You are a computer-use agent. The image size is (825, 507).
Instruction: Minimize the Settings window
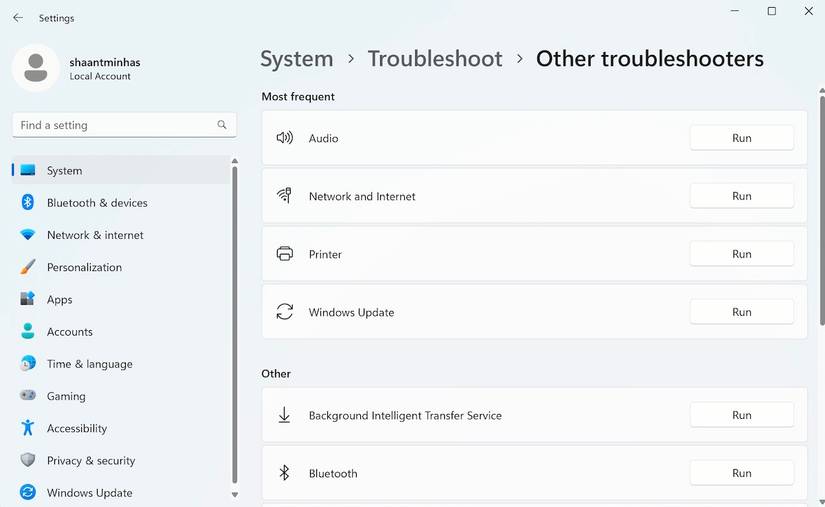pos(735,11)
